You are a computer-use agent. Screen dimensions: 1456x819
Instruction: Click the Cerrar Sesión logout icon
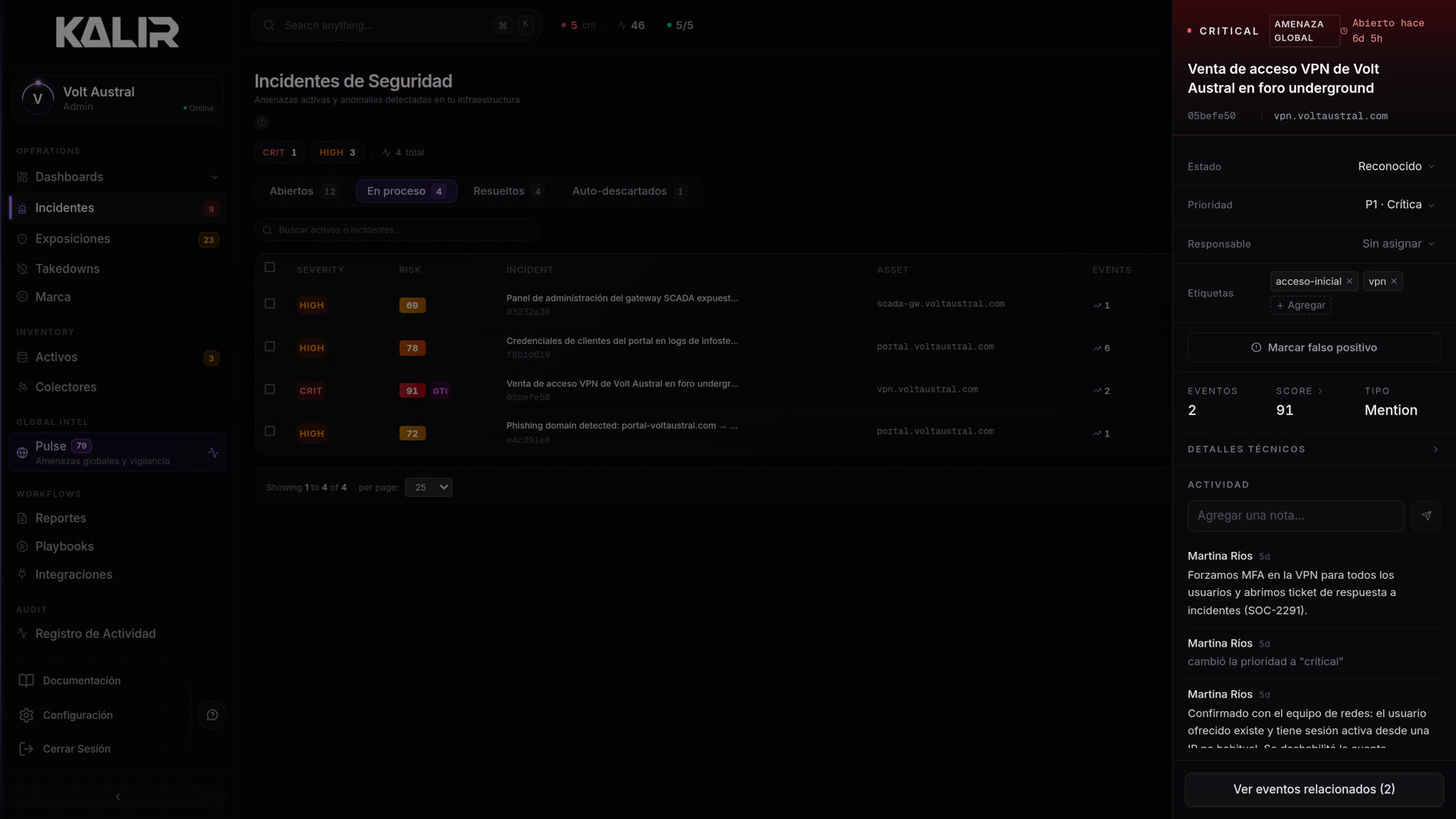[27, 749]
